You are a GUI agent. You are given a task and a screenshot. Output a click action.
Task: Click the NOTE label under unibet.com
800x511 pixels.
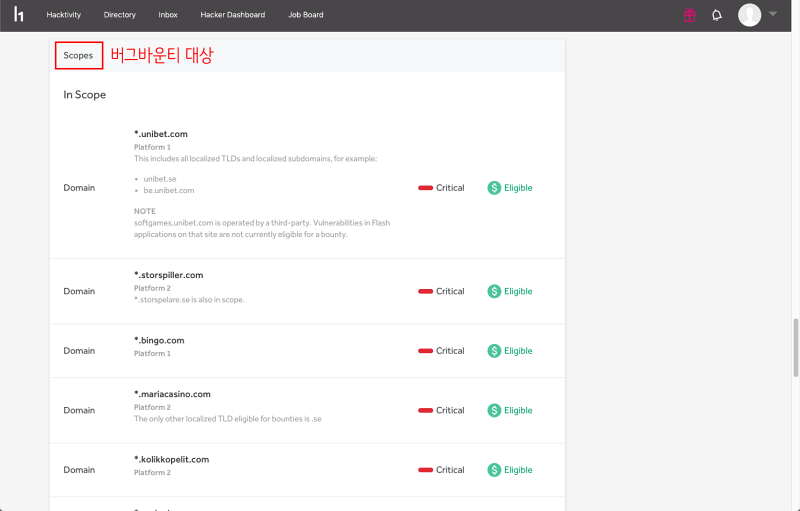pyautogui.click(x=145, y=211)
